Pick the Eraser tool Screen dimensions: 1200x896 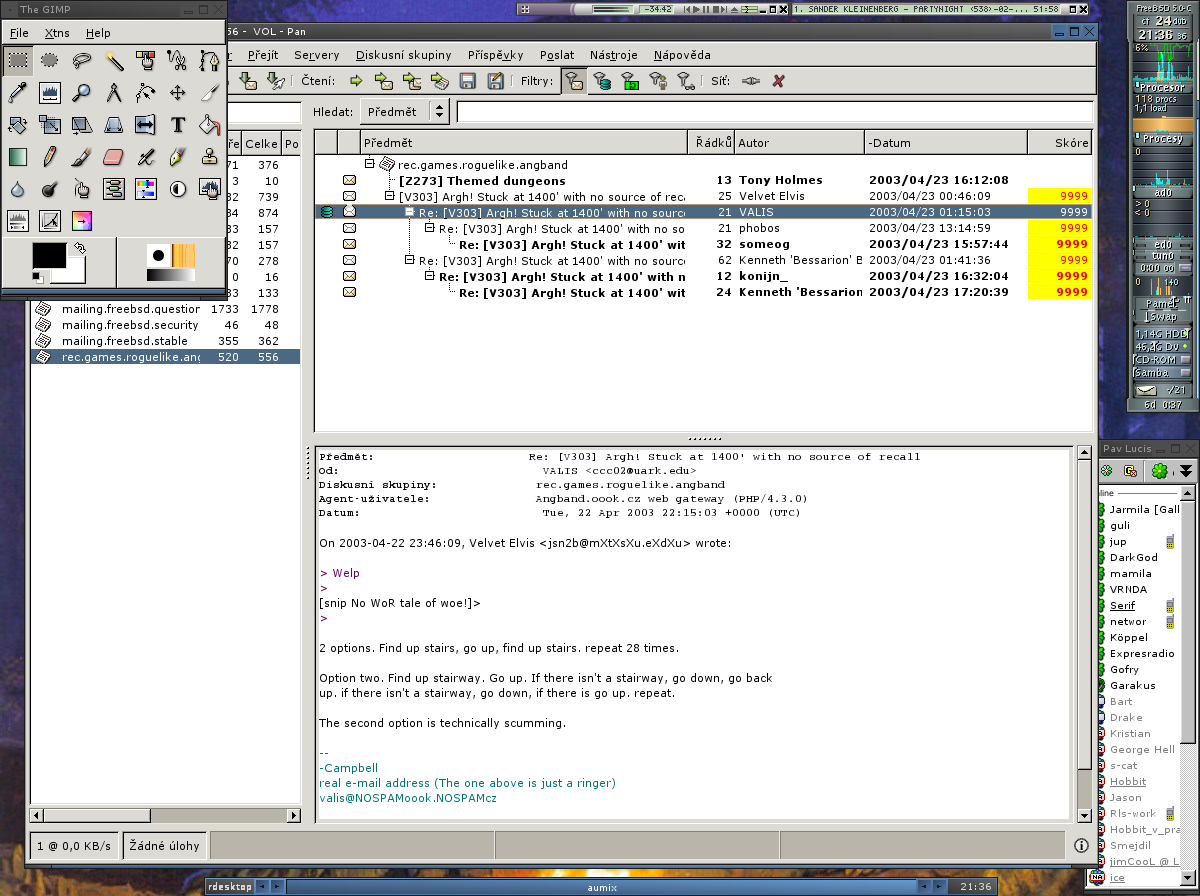(x=113, y=157)
